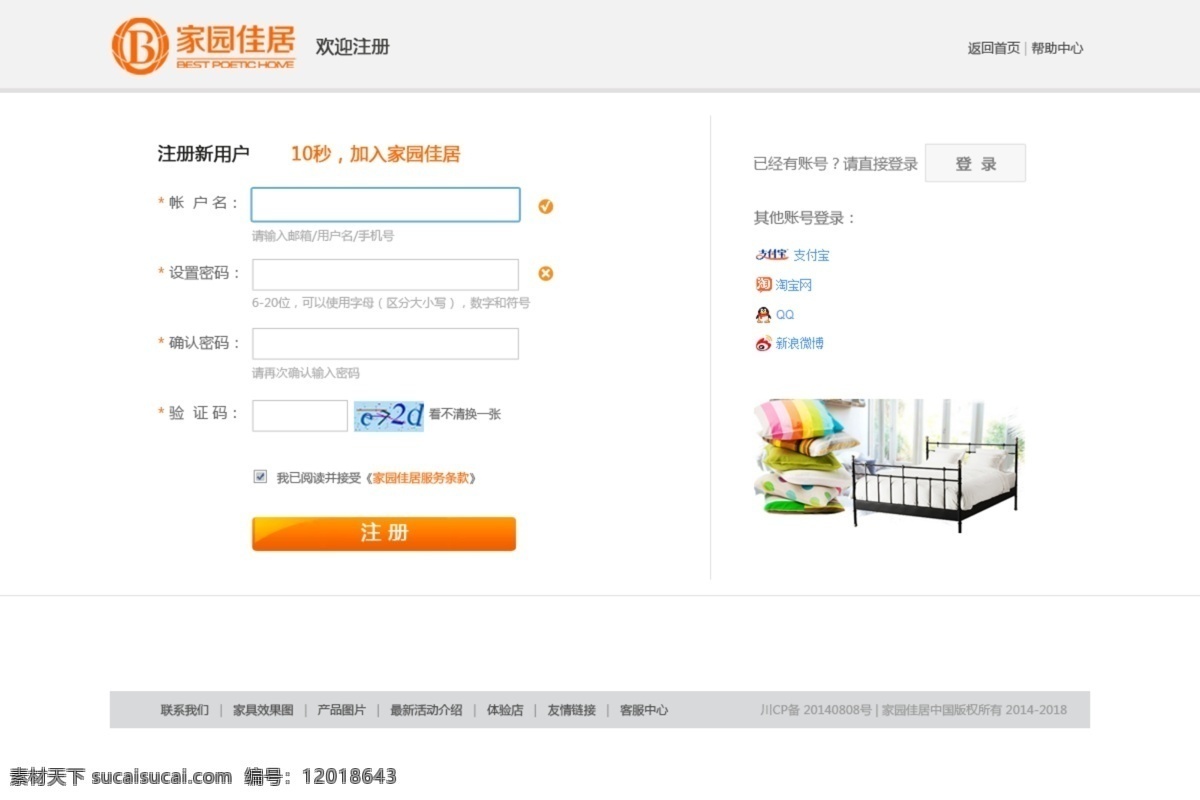Click the 新浪微博 Weibo eye icon
The height and width of the screenshot is (800, 1200).
click(x=763, y=343)
